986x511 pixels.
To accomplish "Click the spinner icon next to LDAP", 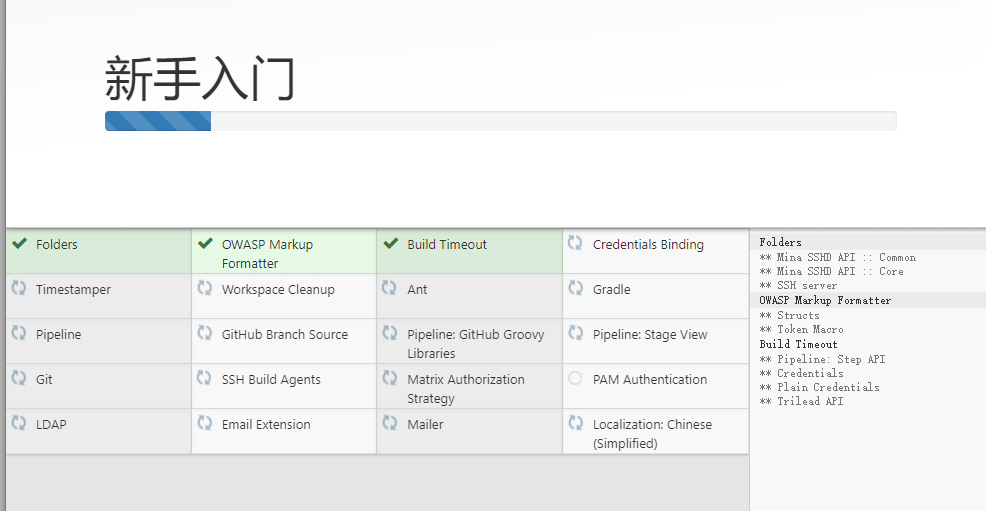I will (x=19, y=423).
